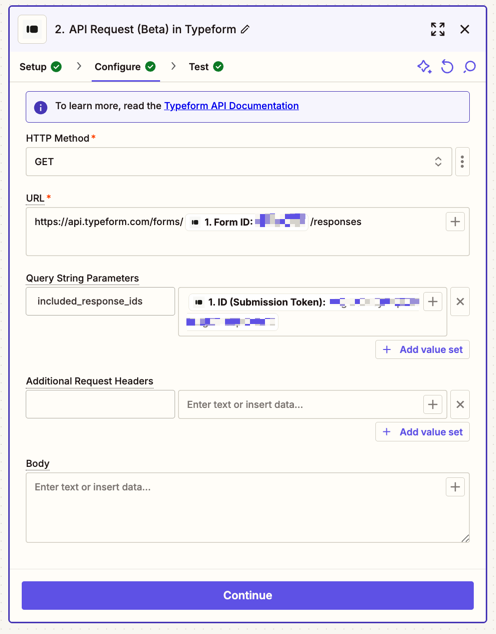Click the Query String Parameters label
Viewport: 496px width, 634px height.
point(82,278)
